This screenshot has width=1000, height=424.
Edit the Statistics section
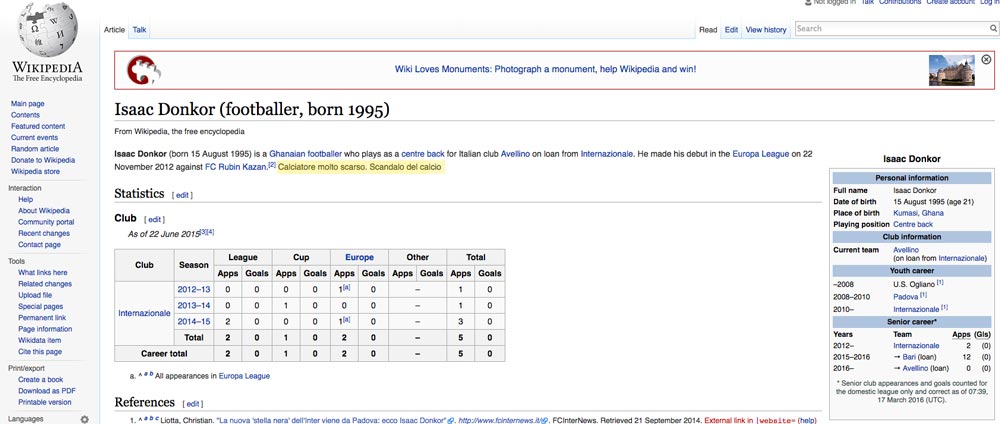click(182, 195)
